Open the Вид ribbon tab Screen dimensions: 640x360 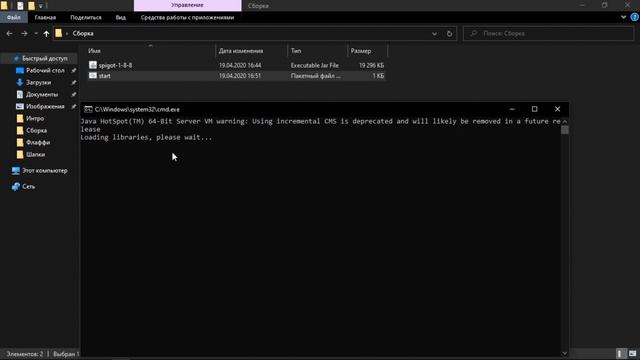(120, 18)
